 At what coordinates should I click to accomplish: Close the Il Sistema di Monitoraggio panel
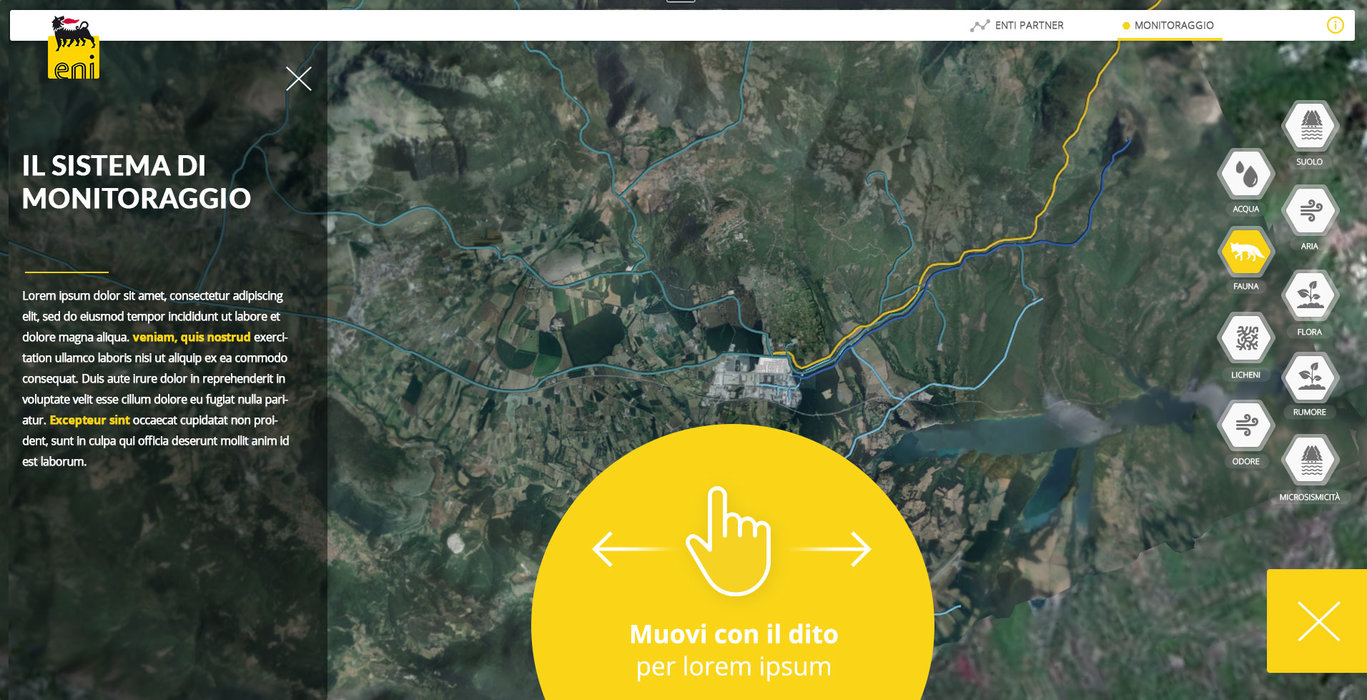click(x=299, y=79)
